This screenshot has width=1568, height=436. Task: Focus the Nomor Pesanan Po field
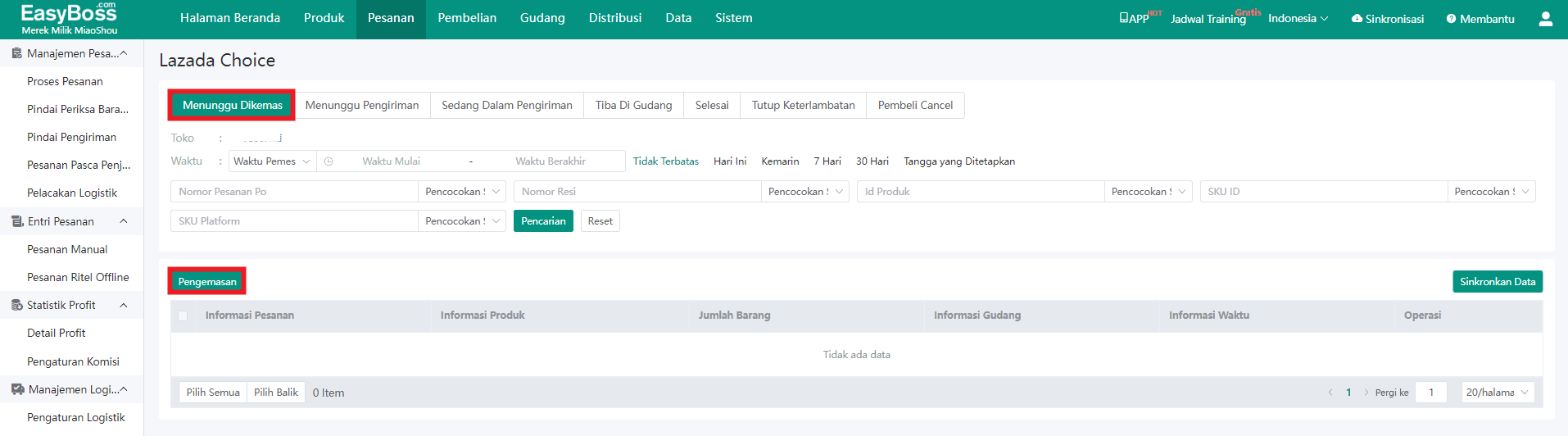coord(295,192)
